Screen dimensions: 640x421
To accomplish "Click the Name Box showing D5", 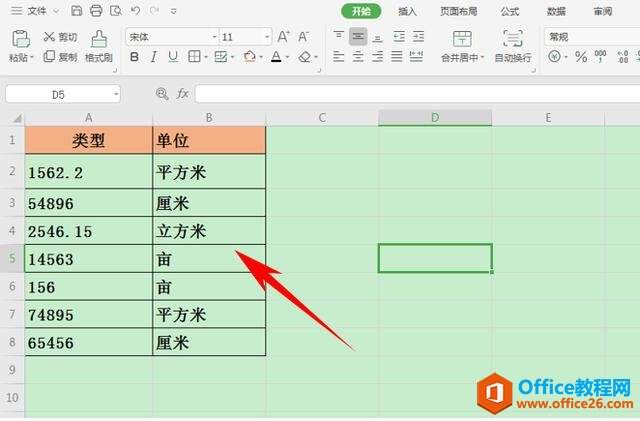I will pos(58,95).
